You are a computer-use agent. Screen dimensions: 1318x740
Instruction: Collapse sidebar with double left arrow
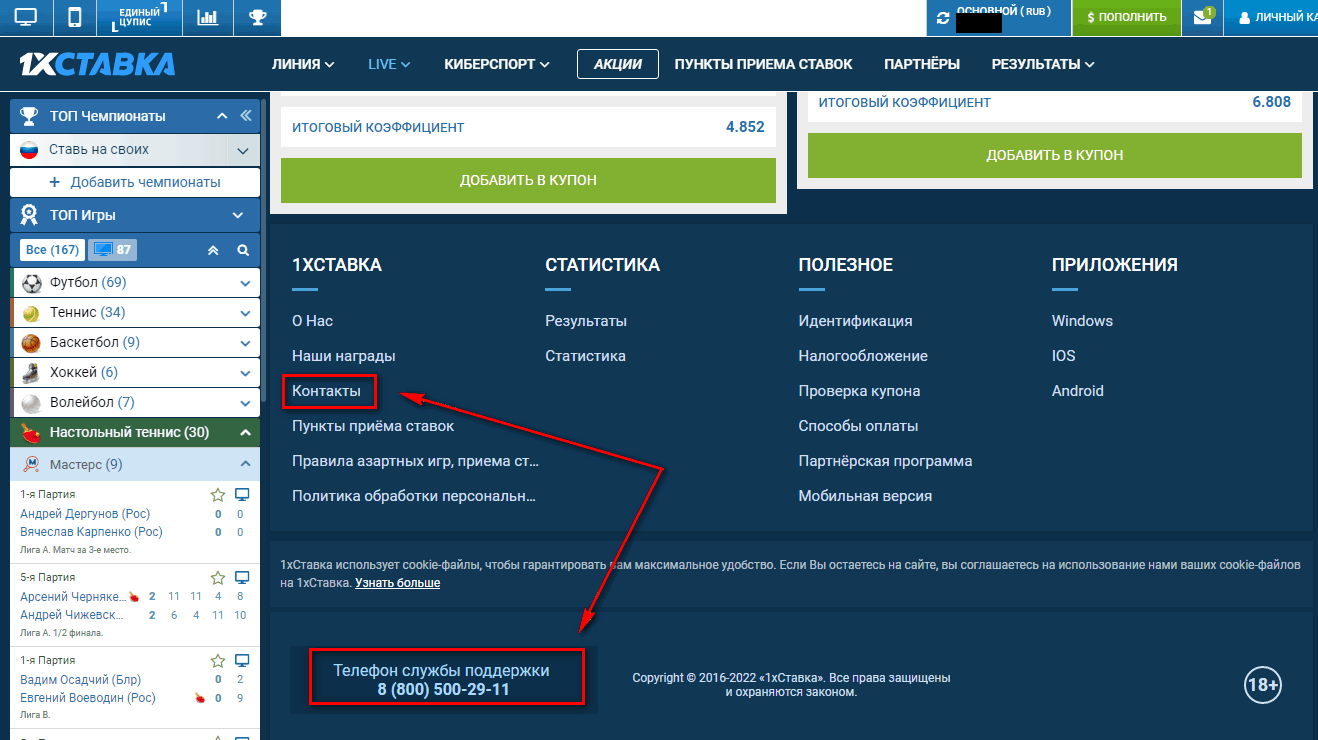(246, 116)
